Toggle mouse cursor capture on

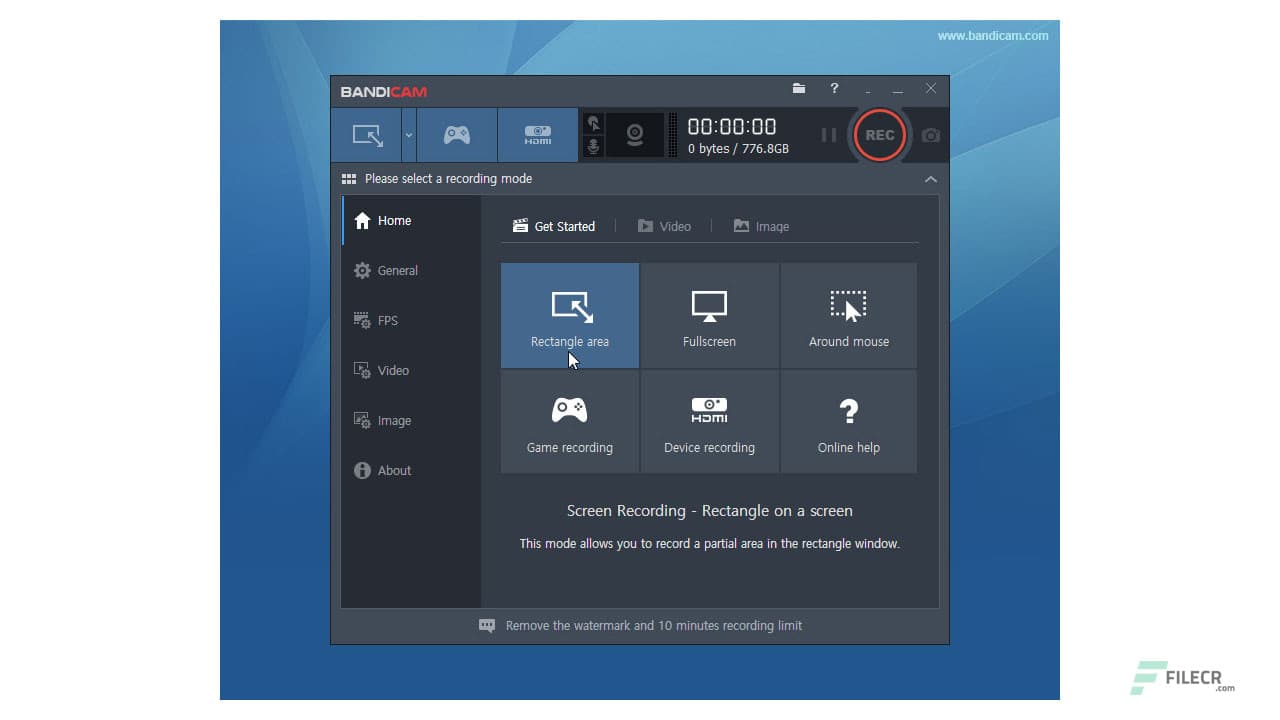pyautogui.click(x=594, y=121)
